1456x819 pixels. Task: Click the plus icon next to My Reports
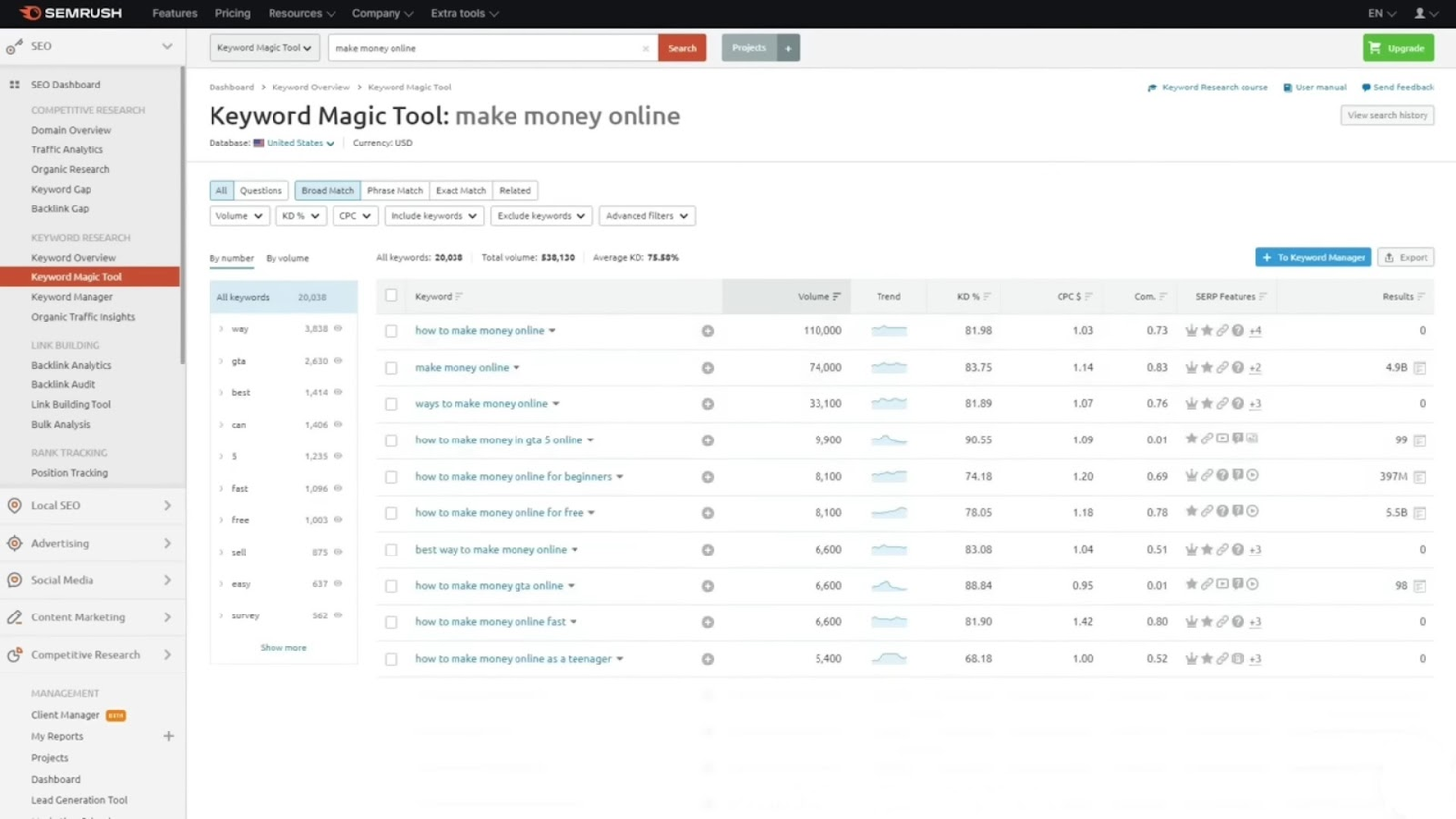click(168, 736)
